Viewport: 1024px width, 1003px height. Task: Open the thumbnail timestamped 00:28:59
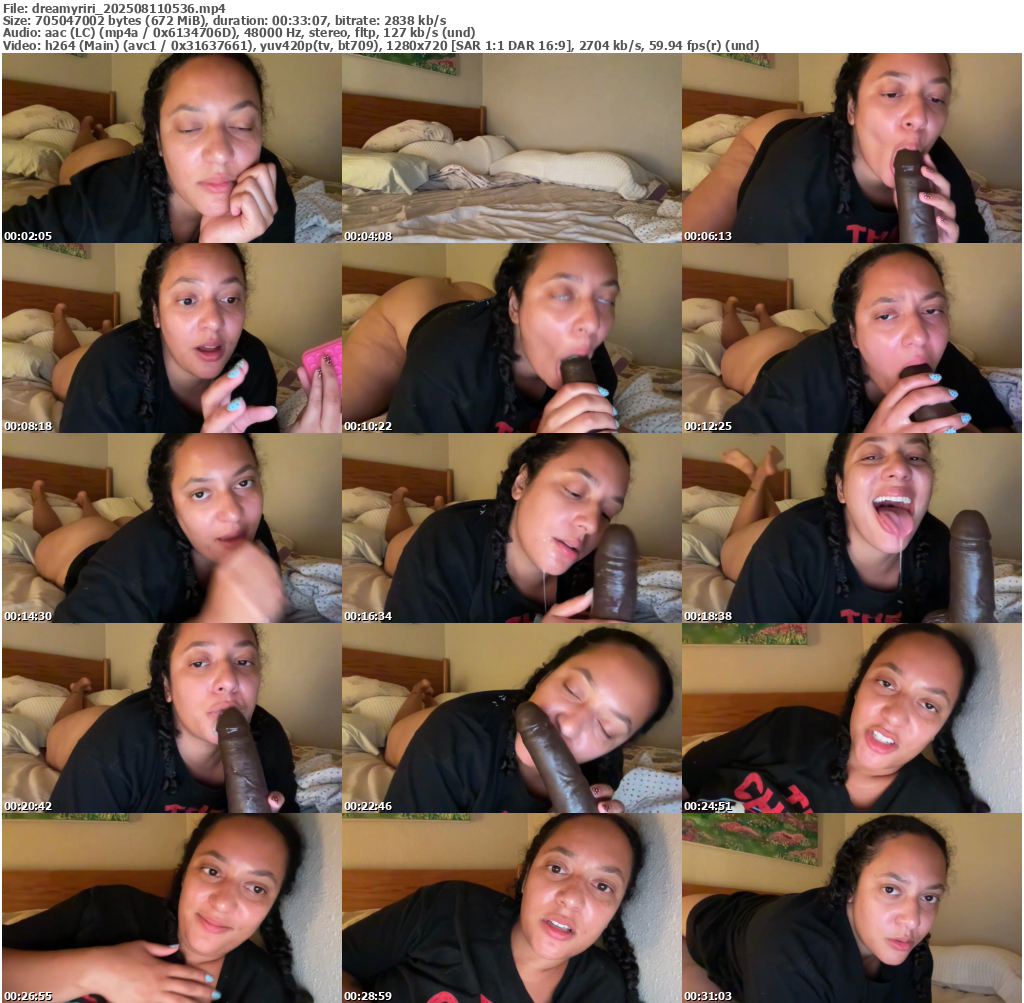point(512,908)
